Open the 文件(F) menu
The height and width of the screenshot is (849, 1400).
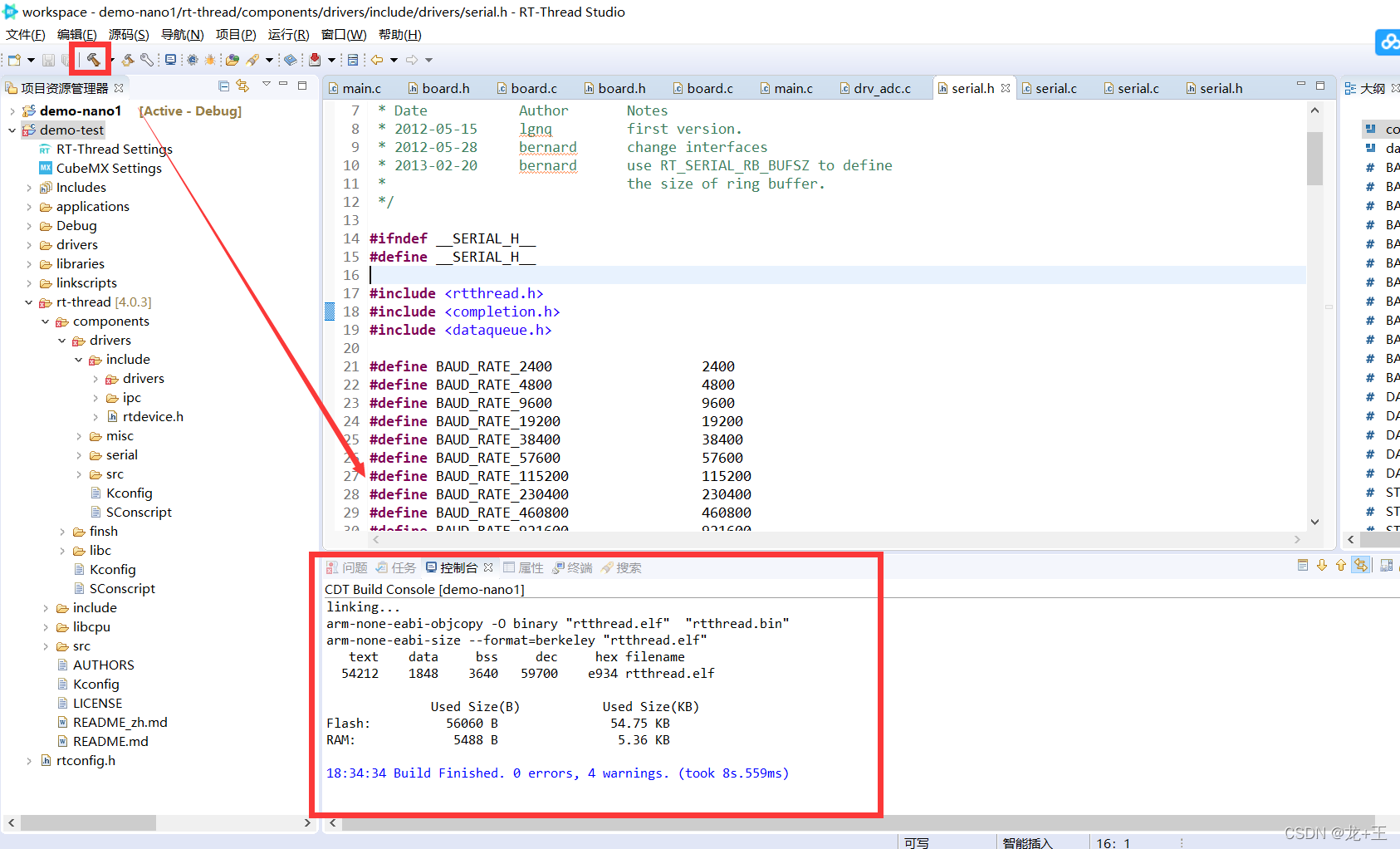pos(25,34)
